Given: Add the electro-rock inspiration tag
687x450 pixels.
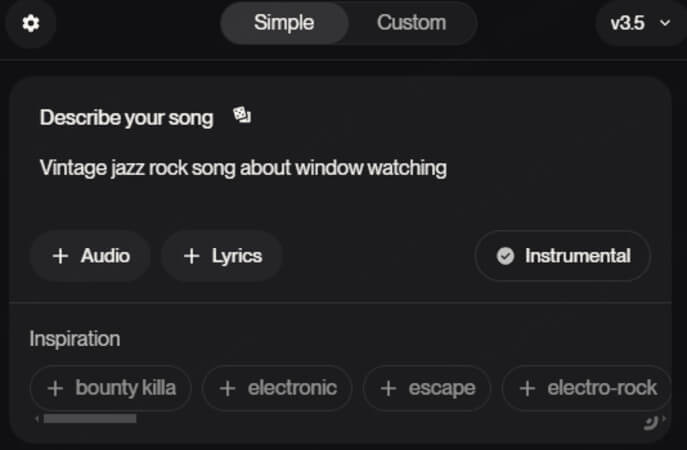Looking at the screenshot, I should tap(587, 388).
